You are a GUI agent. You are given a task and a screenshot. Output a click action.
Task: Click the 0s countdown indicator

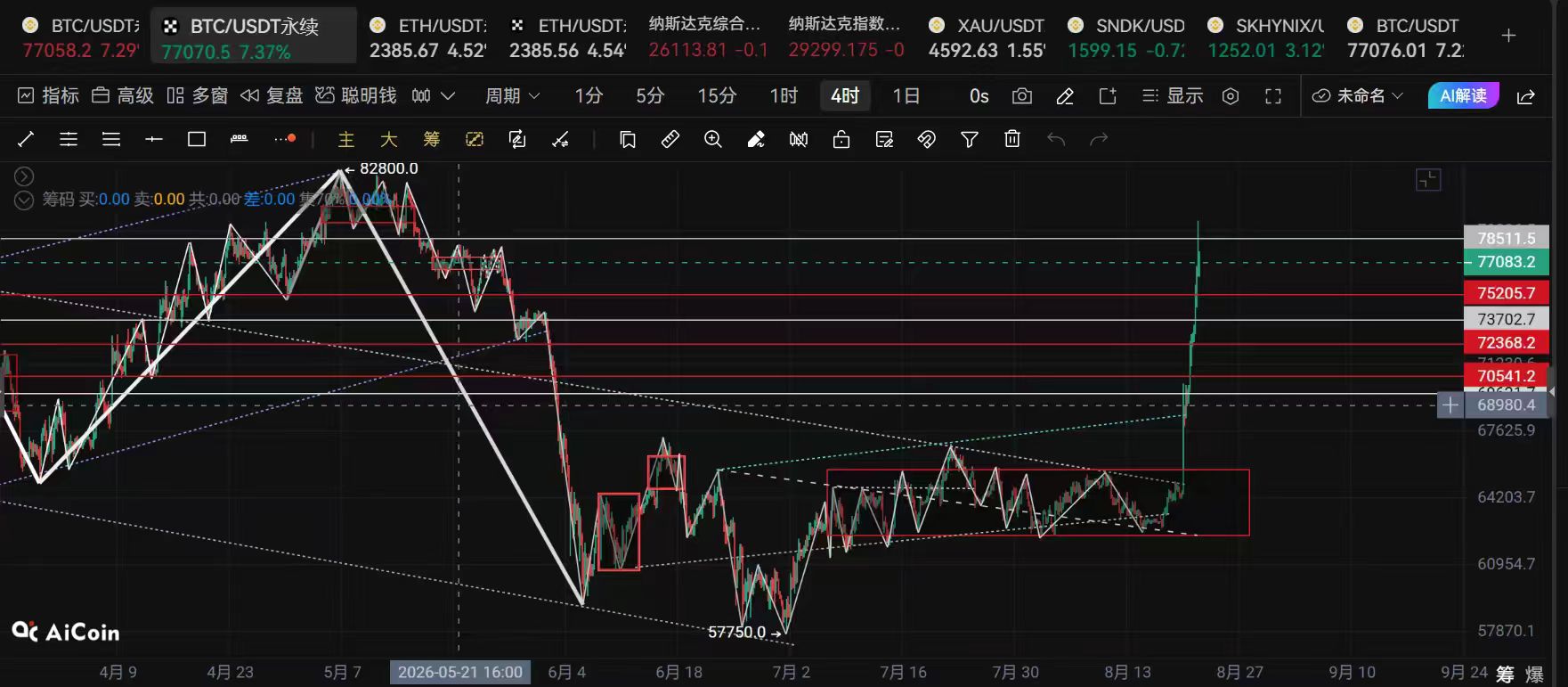[x=979, y=95]
